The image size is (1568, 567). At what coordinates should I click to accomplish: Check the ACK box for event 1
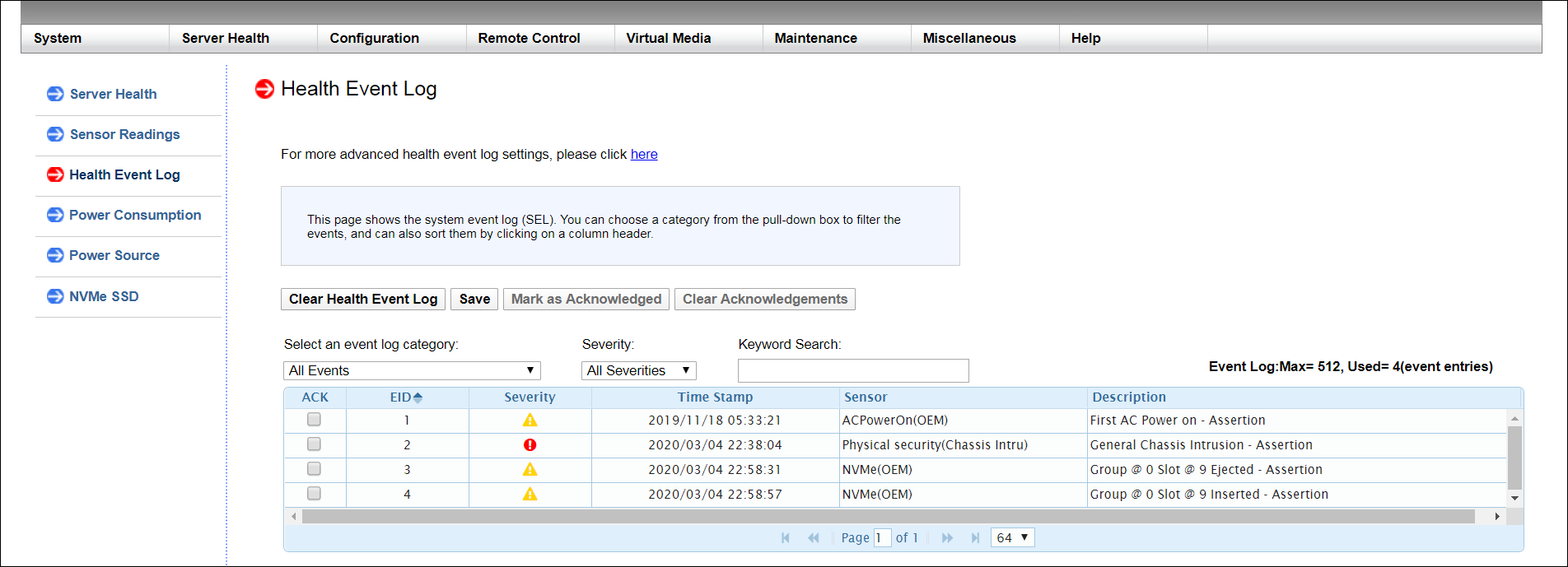click(314, 420)
